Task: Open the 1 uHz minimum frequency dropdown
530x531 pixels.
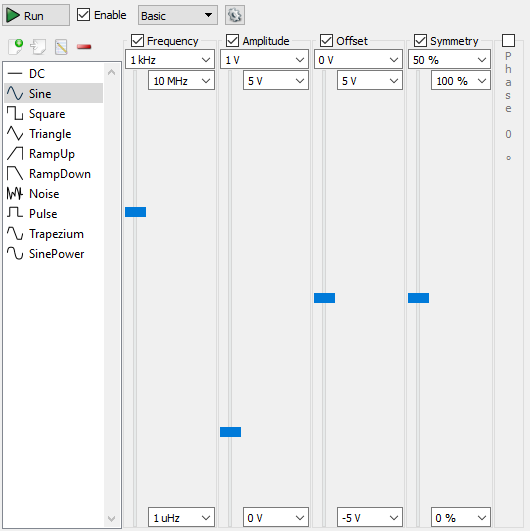Action: coord(181,517)
